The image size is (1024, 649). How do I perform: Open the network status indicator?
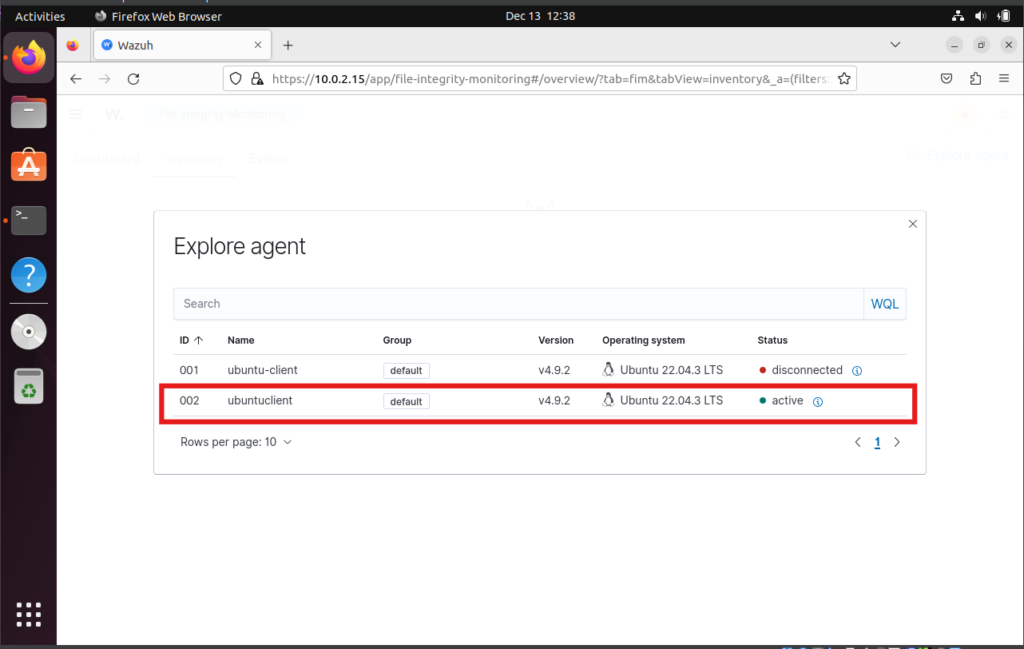tap(957, 16)
